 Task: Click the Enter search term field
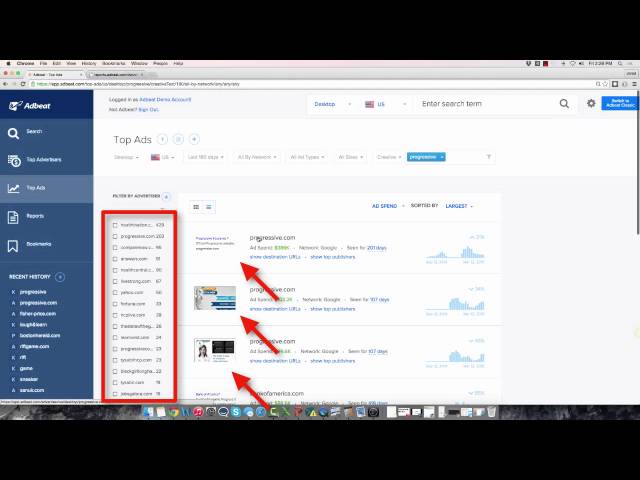(486, 104)
